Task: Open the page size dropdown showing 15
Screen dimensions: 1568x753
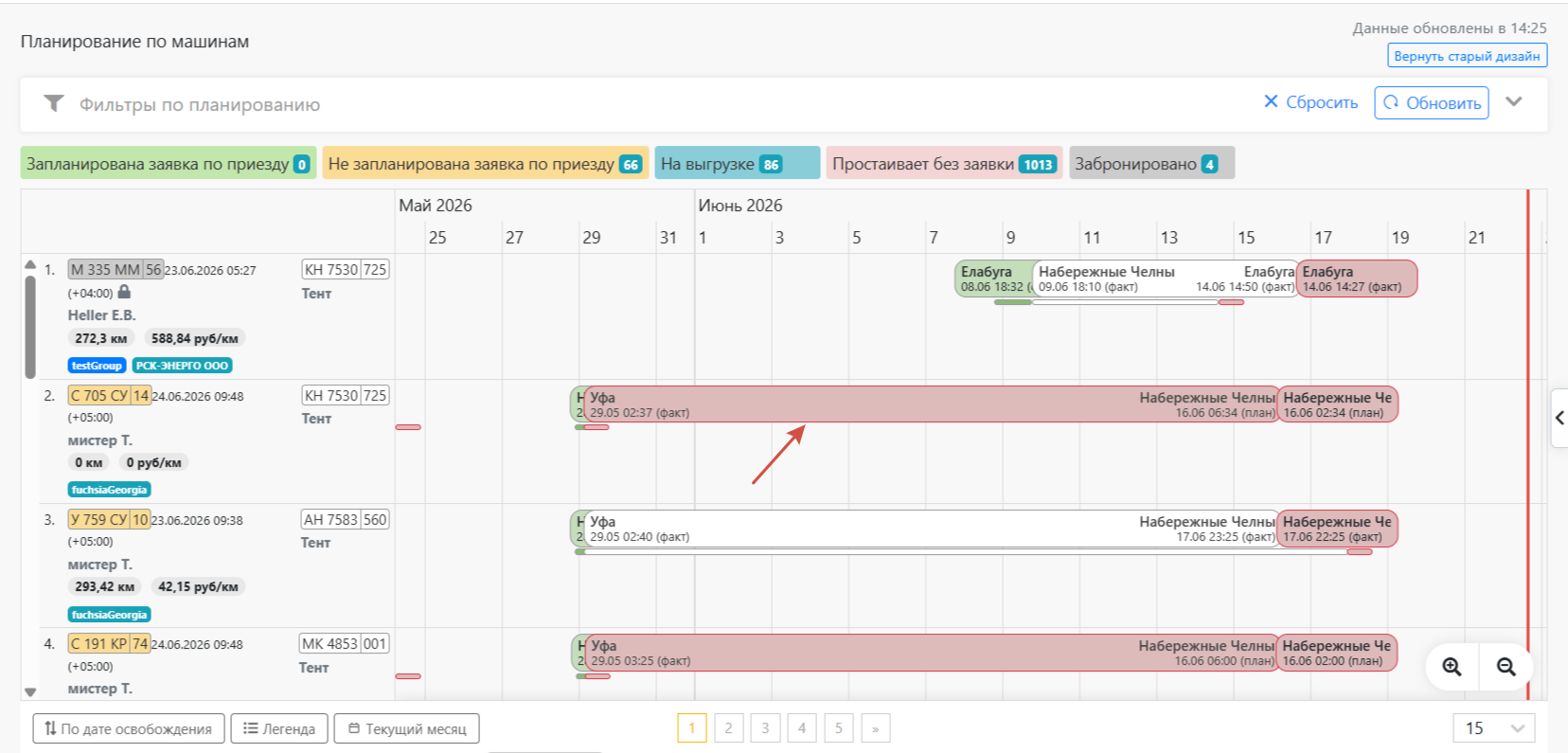Action: 1494,728
